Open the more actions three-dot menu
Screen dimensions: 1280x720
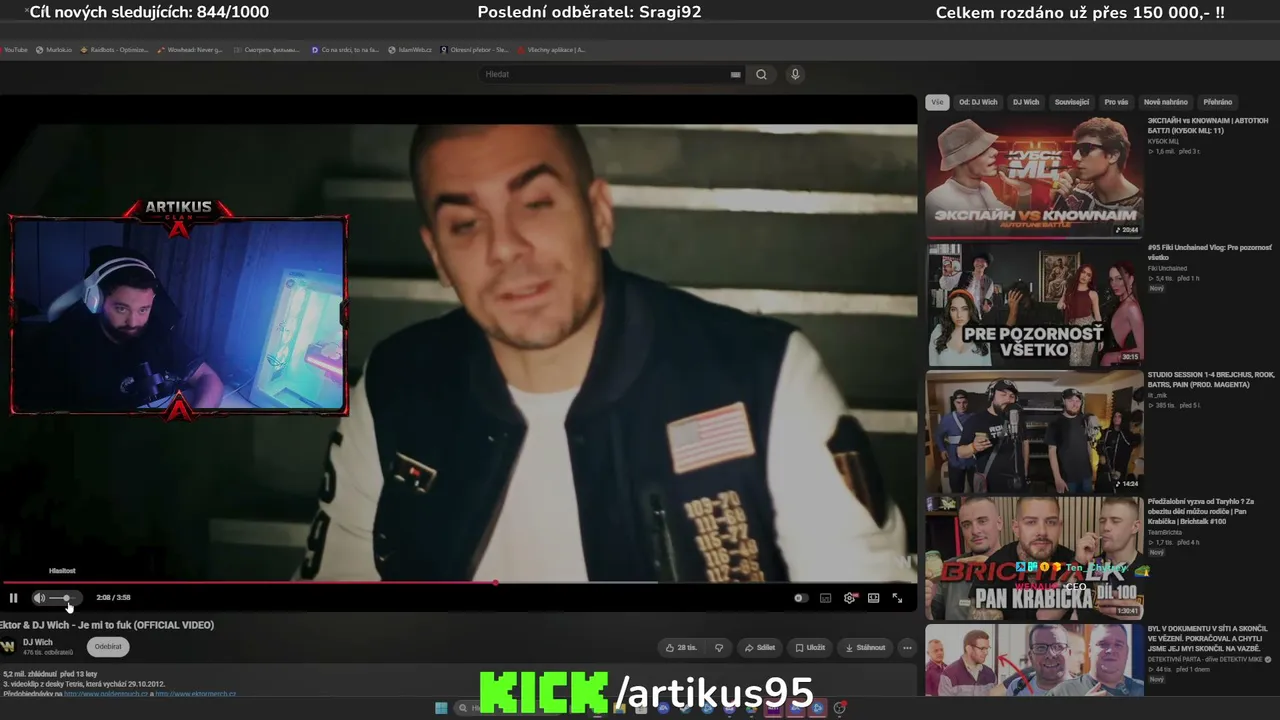tap(907, 648)
